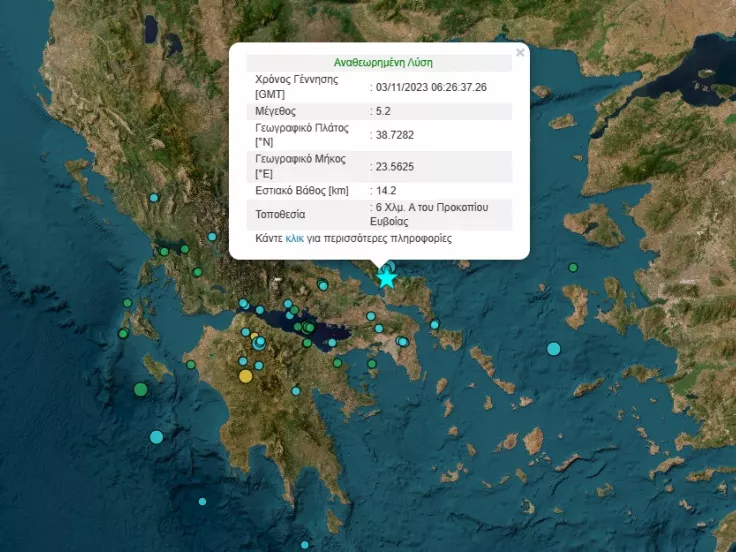Select the topmost cyan marker left of the popup

(x=154, y=198)
